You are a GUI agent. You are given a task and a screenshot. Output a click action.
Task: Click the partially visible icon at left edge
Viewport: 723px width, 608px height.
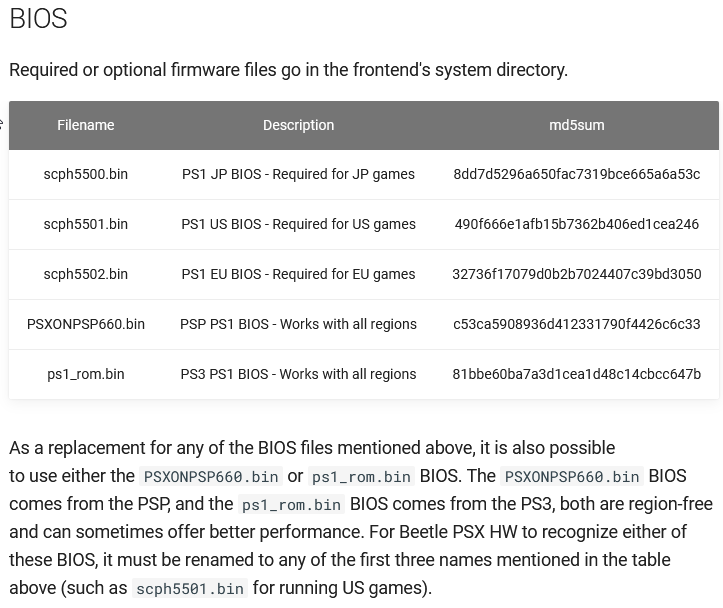pos(1,124)
